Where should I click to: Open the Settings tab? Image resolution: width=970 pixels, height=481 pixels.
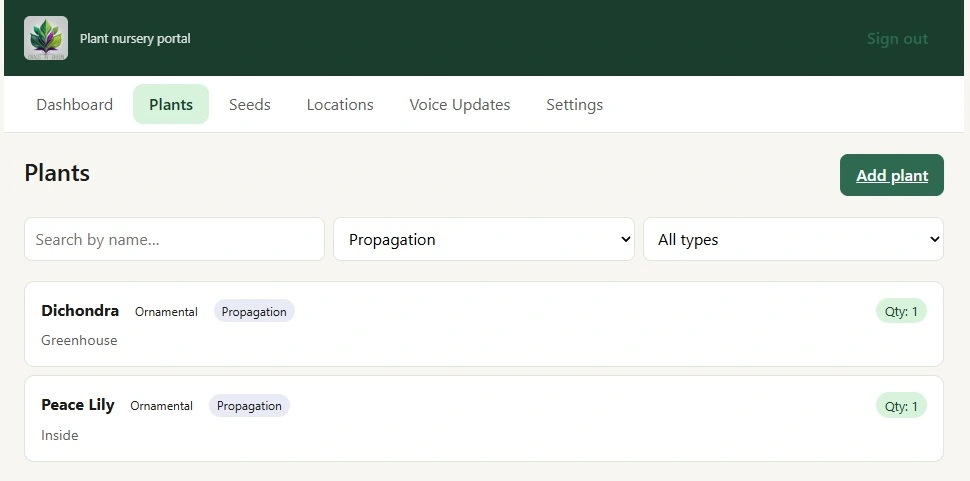pos(575,104)
